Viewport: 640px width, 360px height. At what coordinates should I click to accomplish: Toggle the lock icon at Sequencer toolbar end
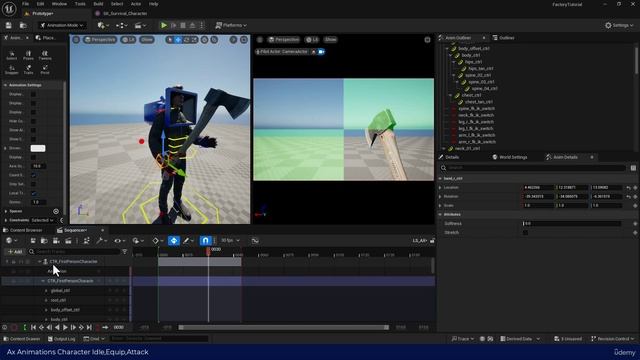pyautogui.click(x=432, y=241)
